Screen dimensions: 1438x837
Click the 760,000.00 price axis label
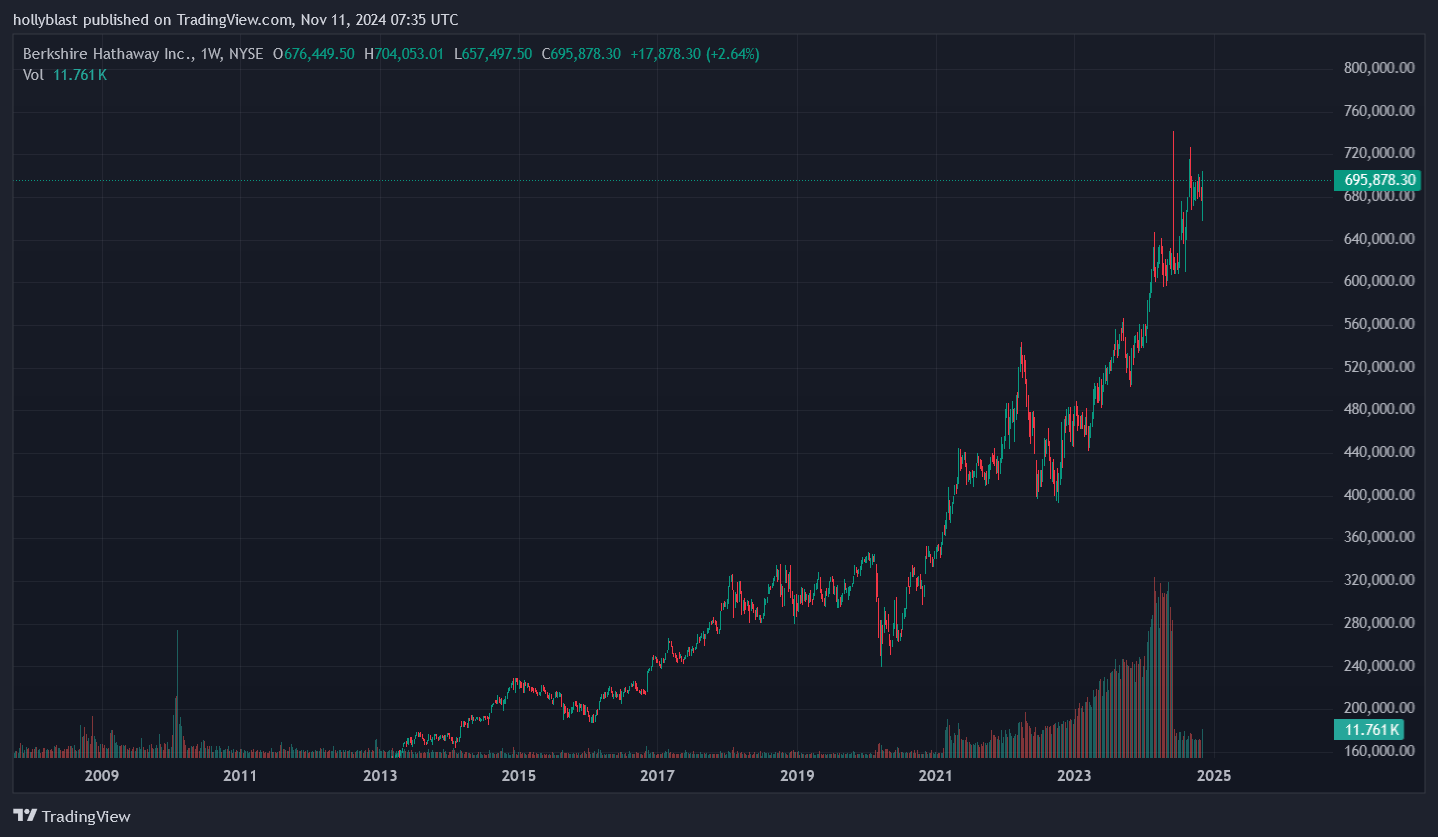1379,110
